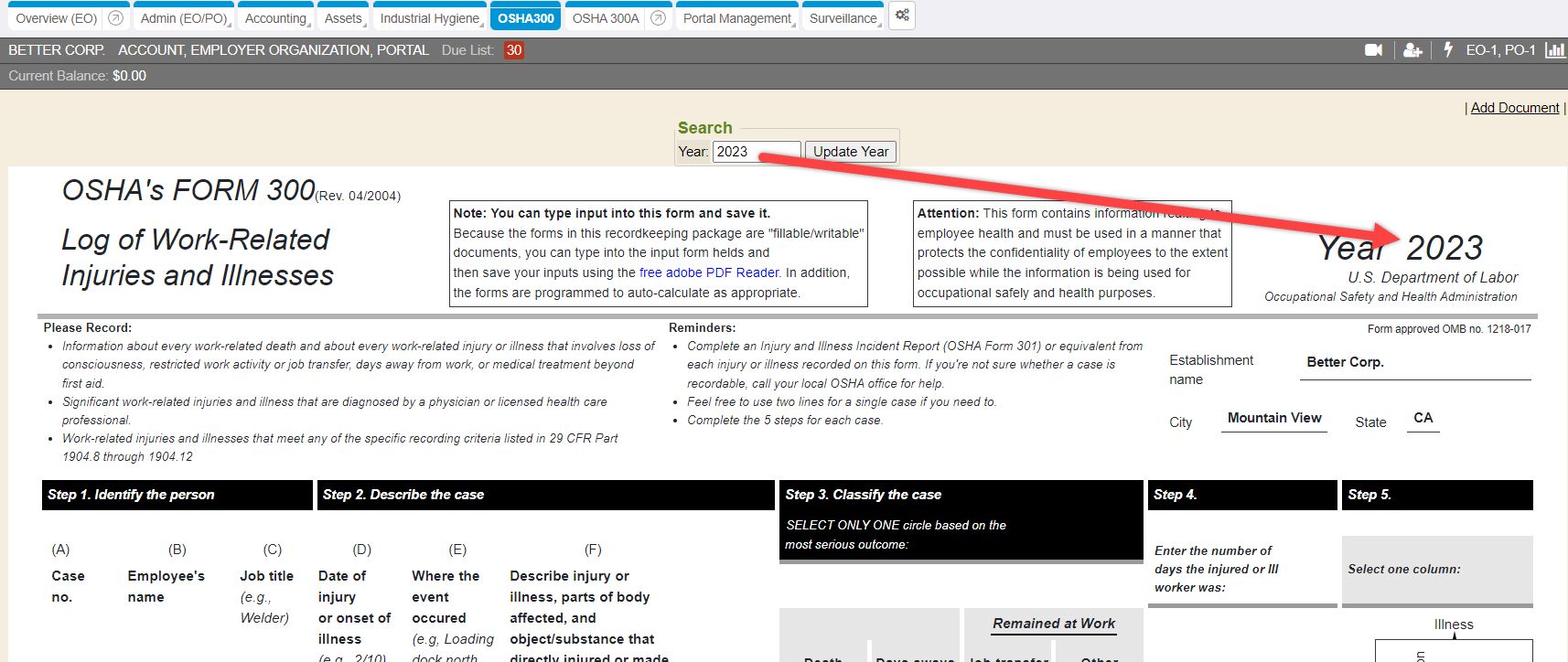Expand the Admin (EO/PO) dropdown tab
The image size is (1568, 662).
point(184,18)
